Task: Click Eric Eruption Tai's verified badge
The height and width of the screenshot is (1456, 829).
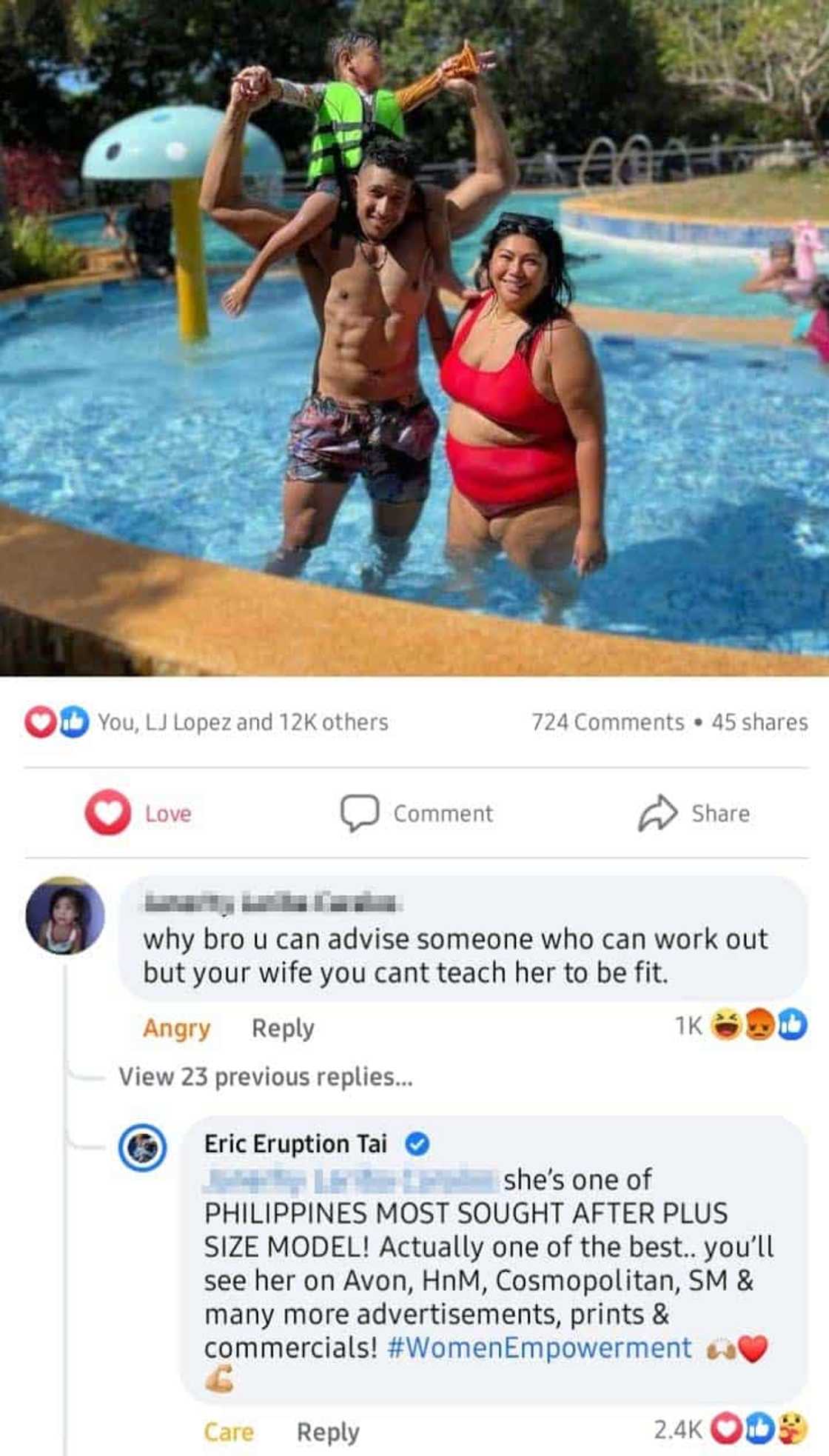Action: (x=417, y=1144)
